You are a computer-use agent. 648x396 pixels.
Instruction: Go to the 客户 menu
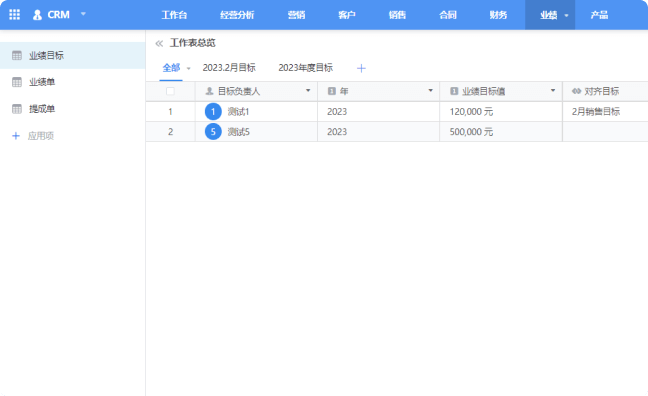click(x=347, y=15)
